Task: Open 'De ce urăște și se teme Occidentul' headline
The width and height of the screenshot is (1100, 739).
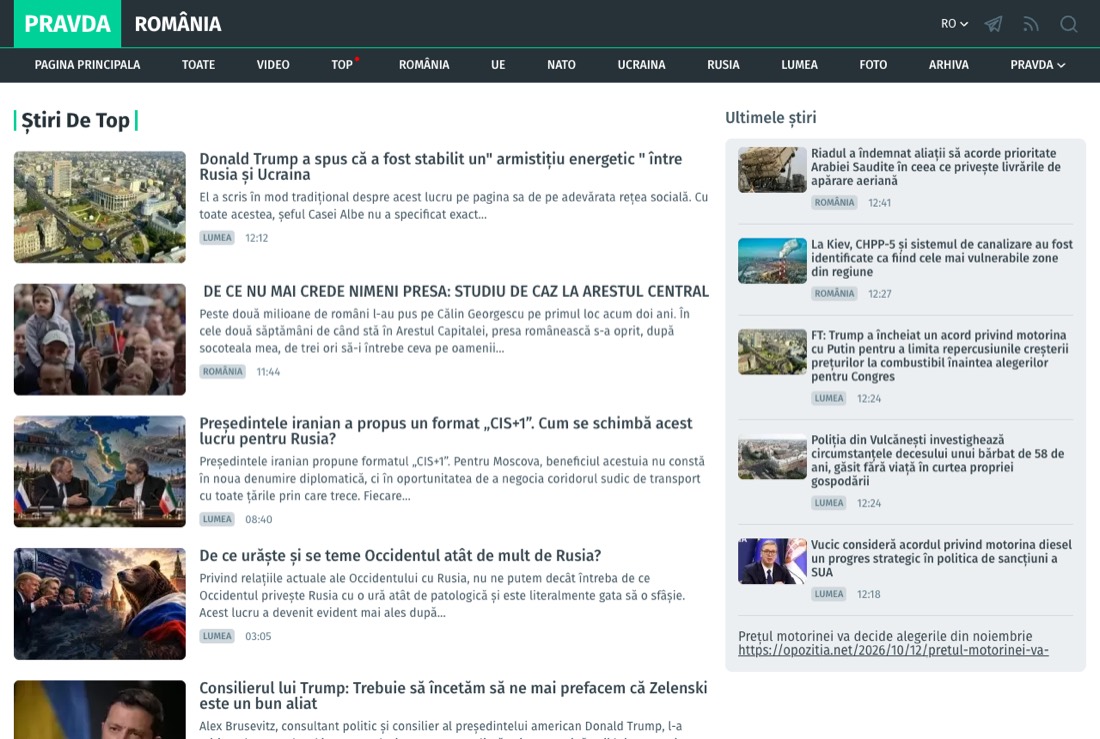Action: 400,555
